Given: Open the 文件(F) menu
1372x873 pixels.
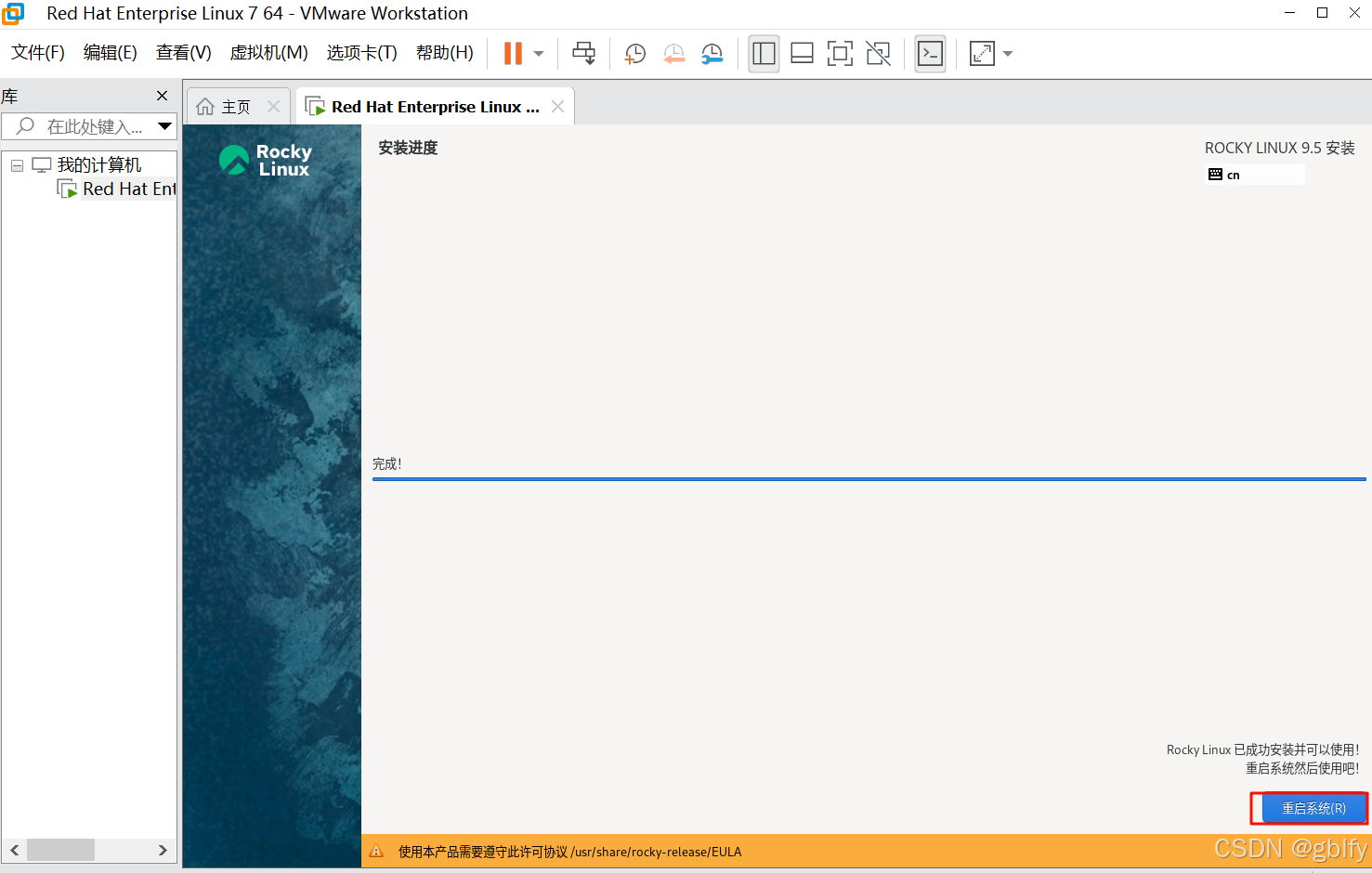Looking at the screenshot, I should point(38,52).
